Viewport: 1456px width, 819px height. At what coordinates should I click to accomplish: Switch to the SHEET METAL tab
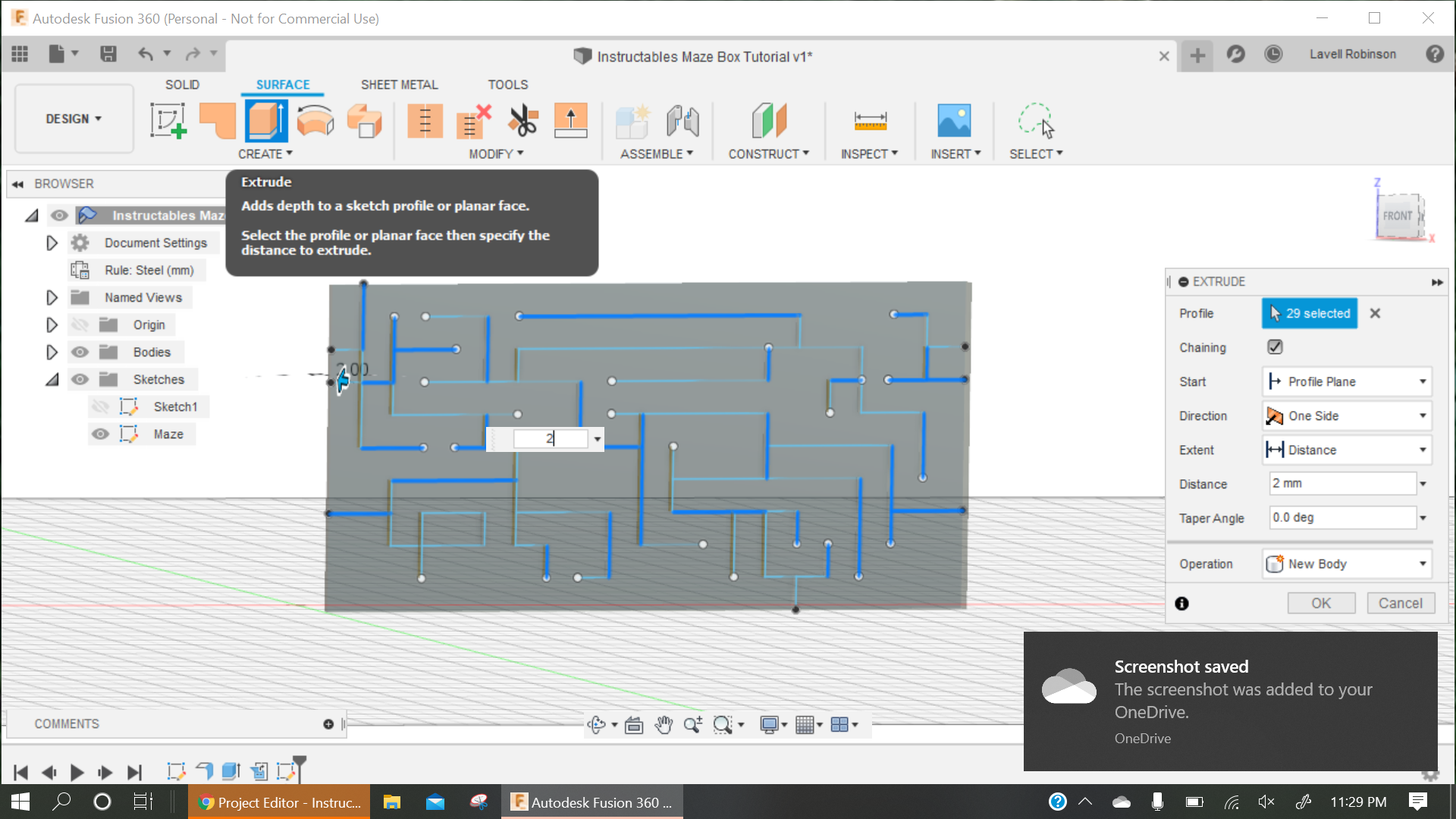pos(399,84)
